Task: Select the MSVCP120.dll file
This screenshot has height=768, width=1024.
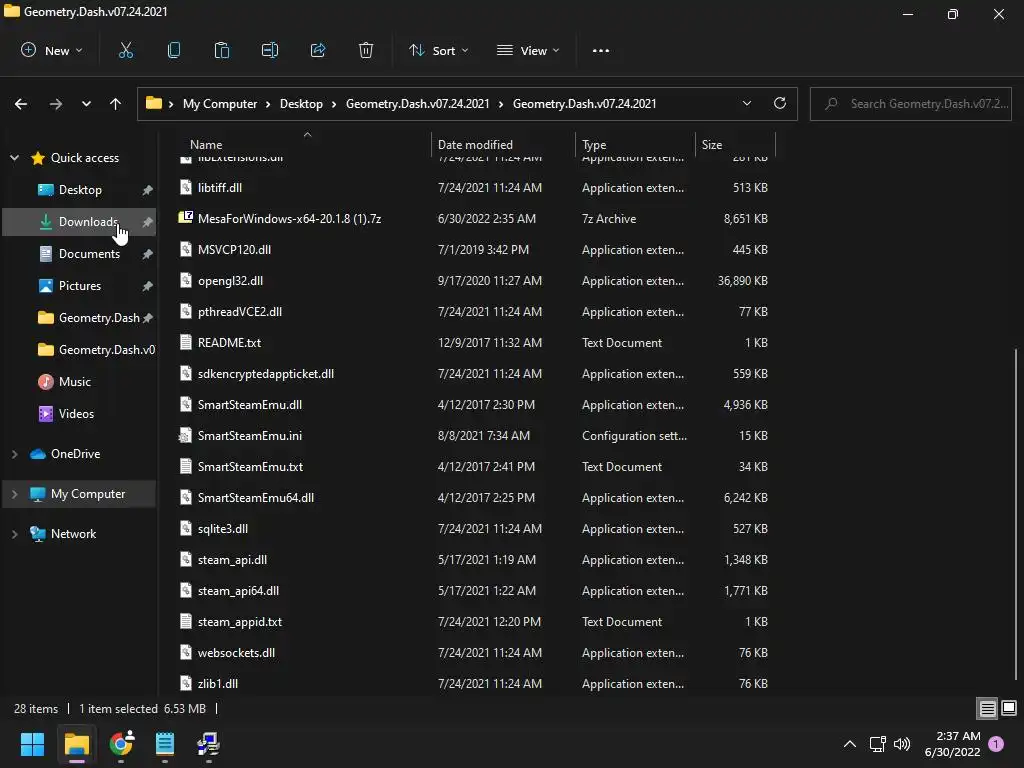Action: tap(476, 249)
